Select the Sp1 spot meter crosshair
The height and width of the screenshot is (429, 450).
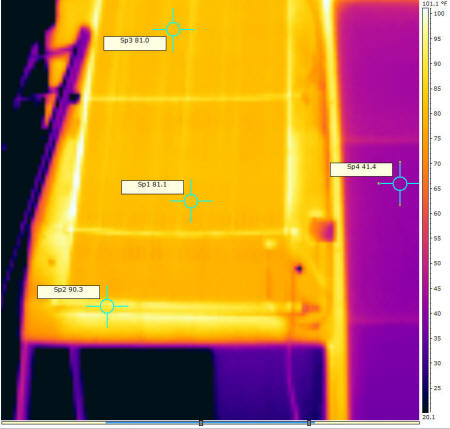(x=191, y=201)
